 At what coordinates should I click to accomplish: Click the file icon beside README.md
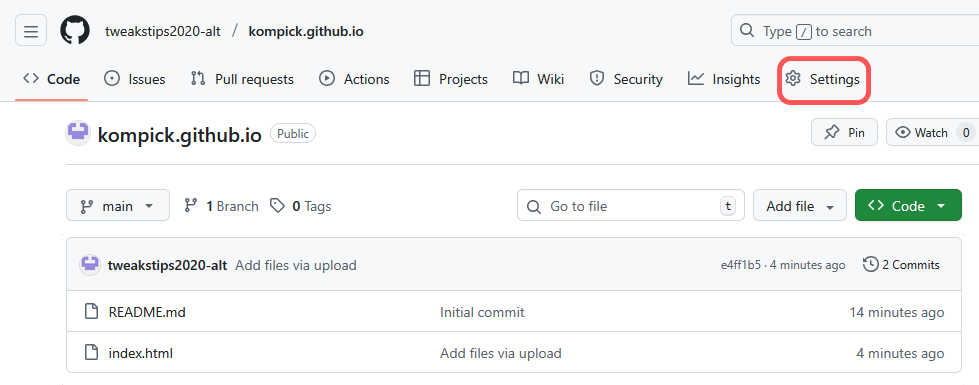[91, 311]
